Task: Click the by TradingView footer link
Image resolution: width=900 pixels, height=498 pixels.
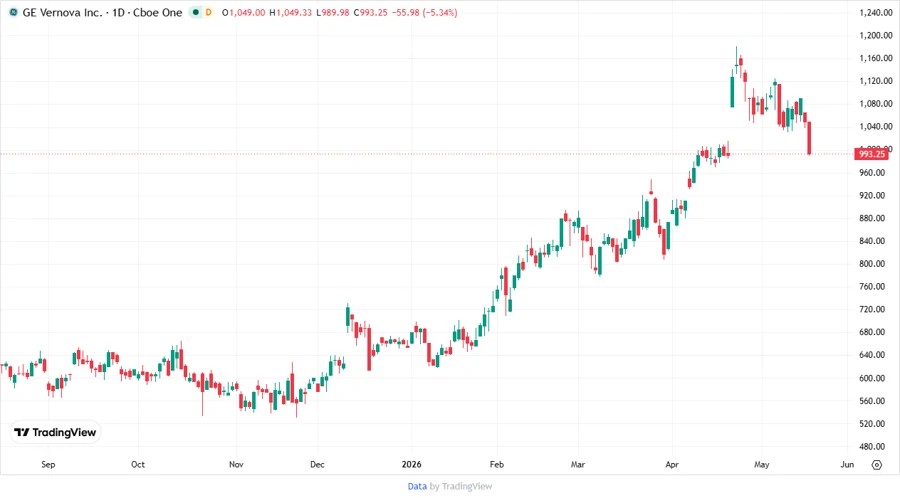Action: (x=461, y=486)
